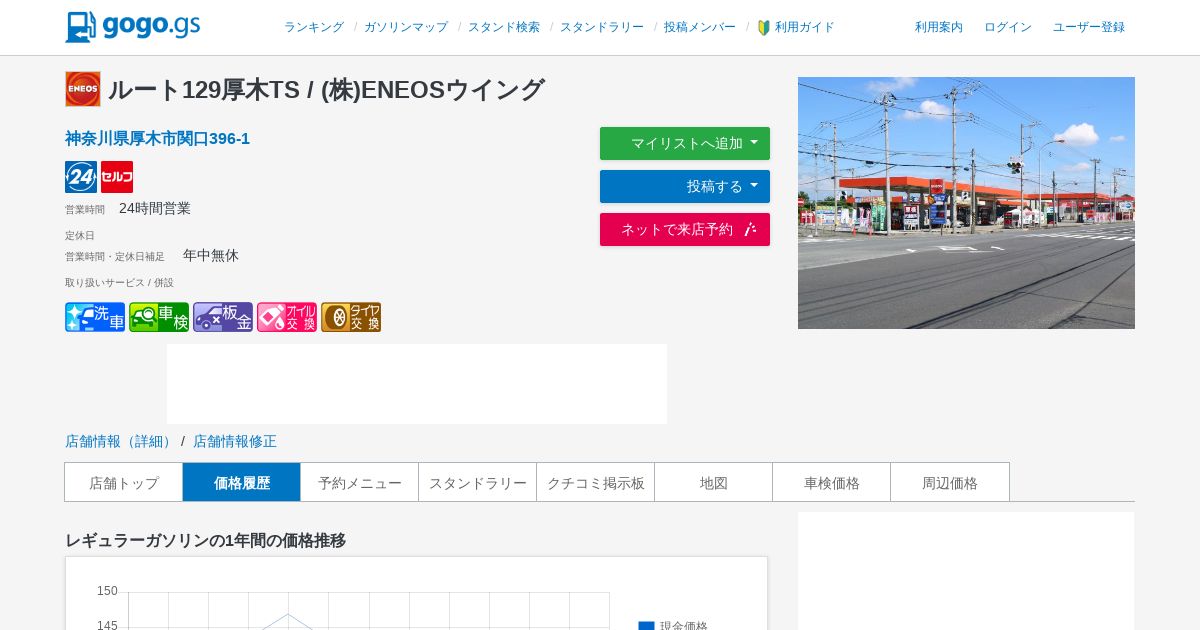Click the car wash service icon

click(x=95, y=317)
